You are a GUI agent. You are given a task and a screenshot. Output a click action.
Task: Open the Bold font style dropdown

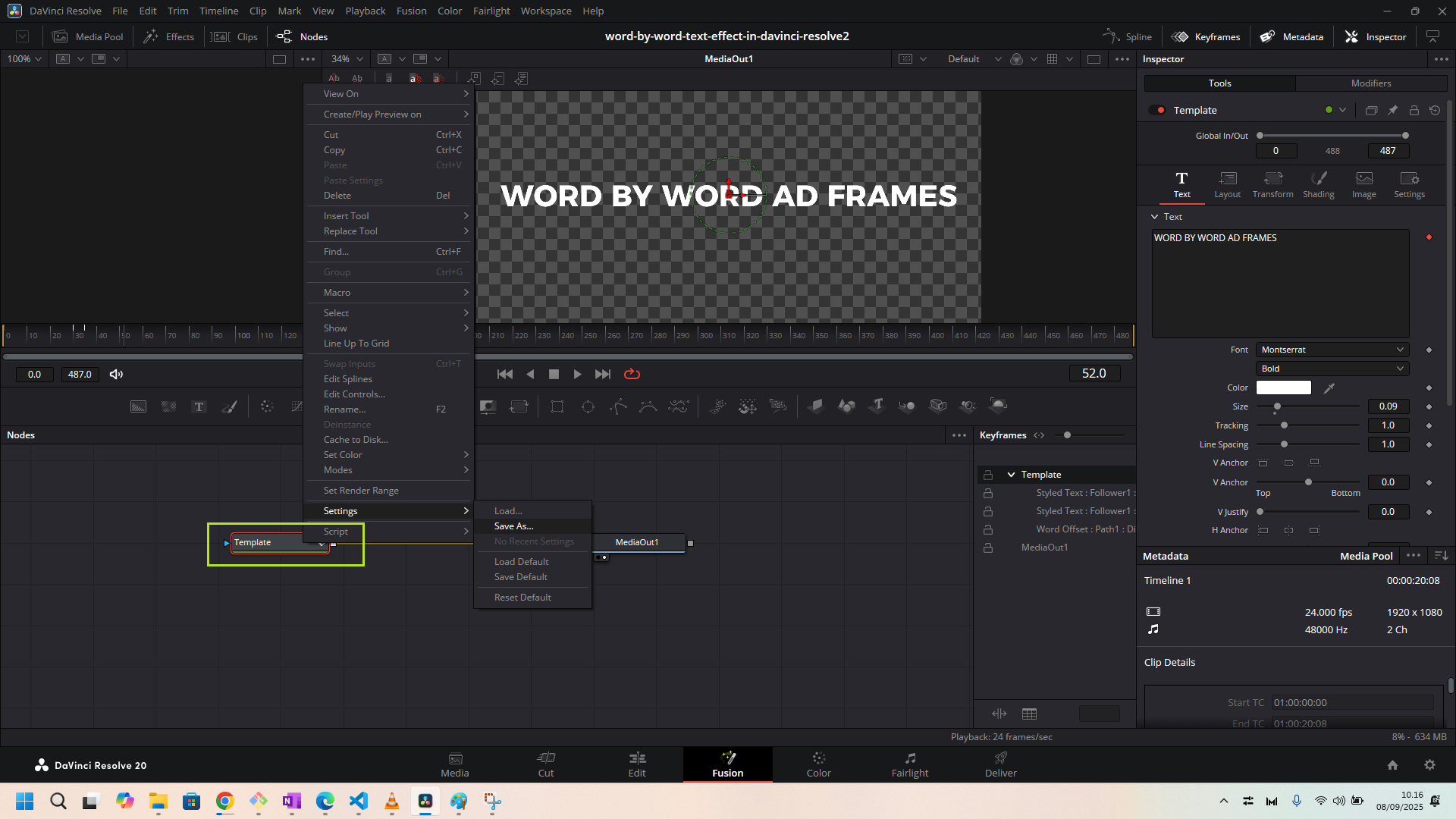pos(1332,369)
